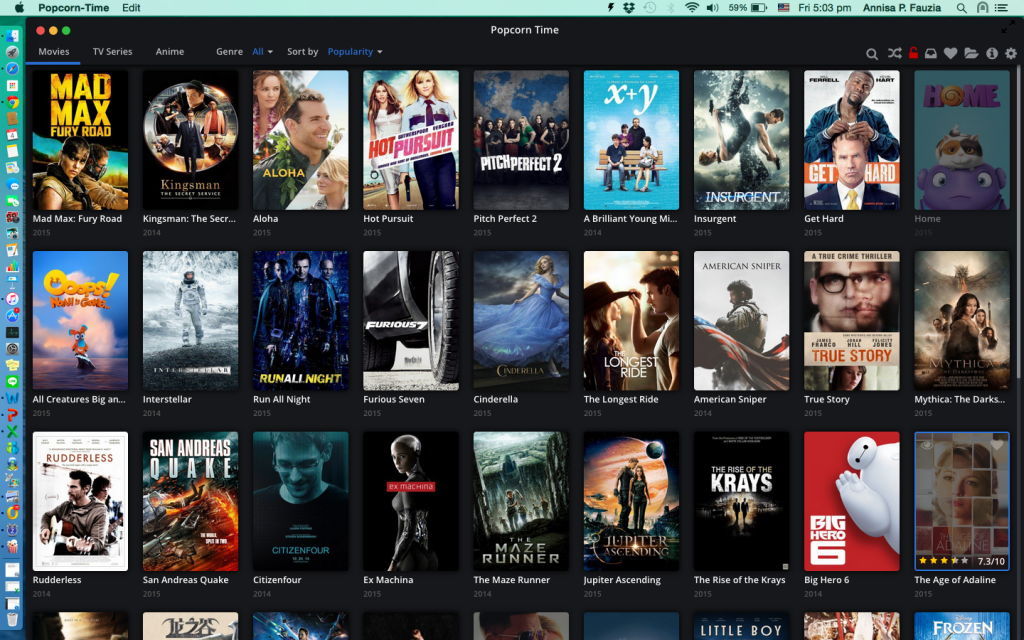The width and height of the screenshot is (1024, 640).
Task: Switch to the Anime tab
Action: [x=170, y=52]
